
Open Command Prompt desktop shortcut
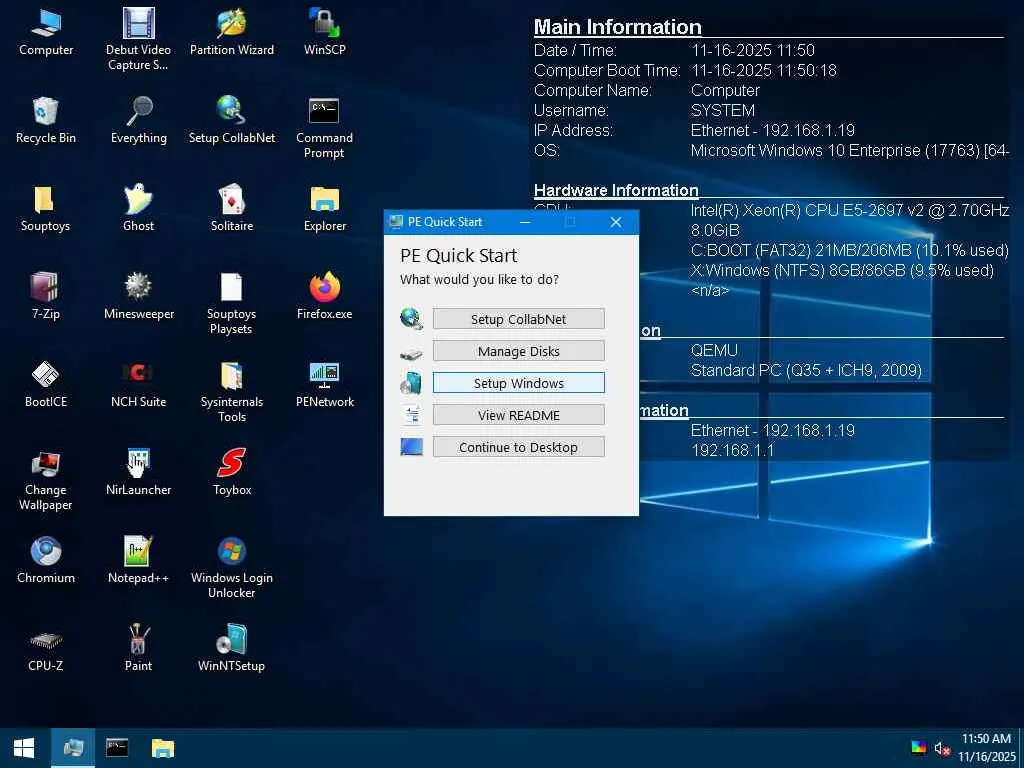(325, 128)
